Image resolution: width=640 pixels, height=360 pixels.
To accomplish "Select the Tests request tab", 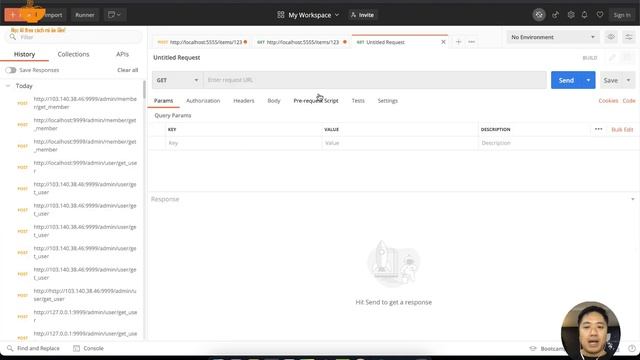I will (x=358, y=100).
